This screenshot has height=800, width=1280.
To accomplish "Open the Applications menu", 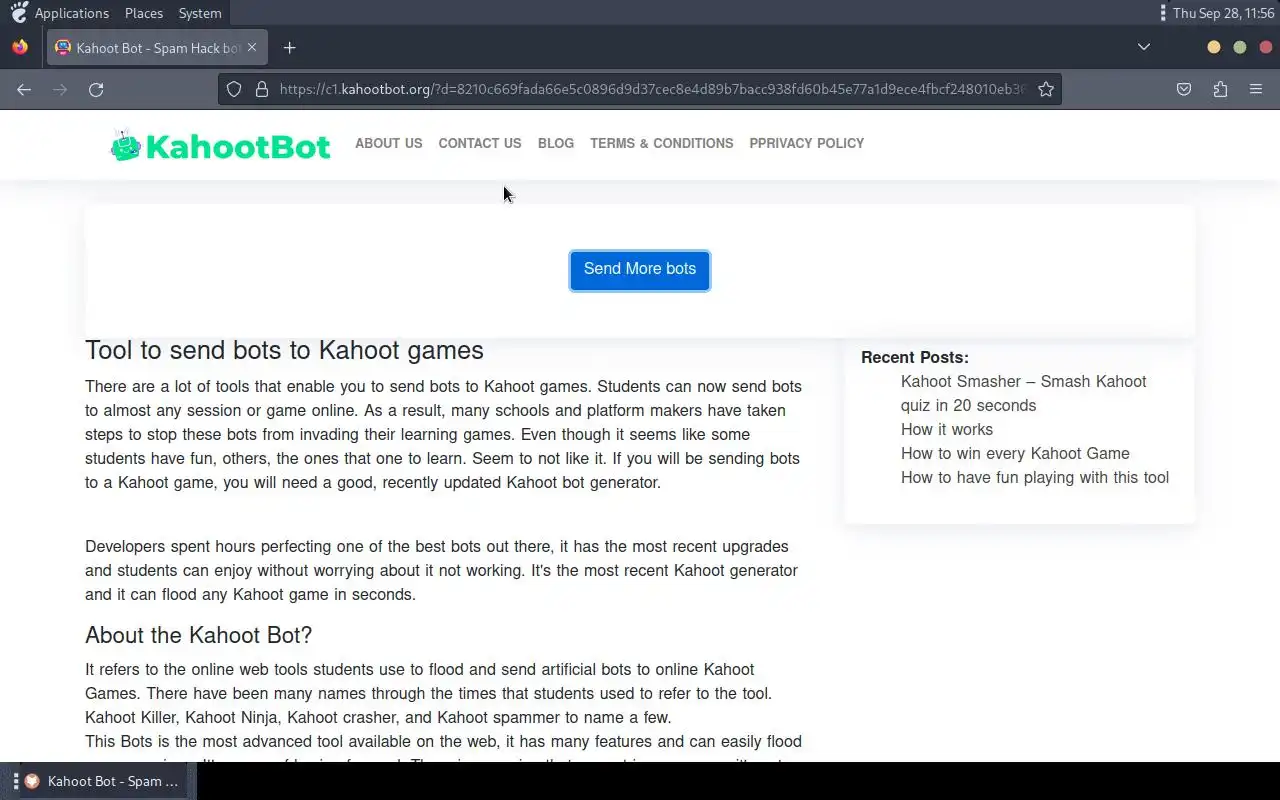I will point(72,13).
